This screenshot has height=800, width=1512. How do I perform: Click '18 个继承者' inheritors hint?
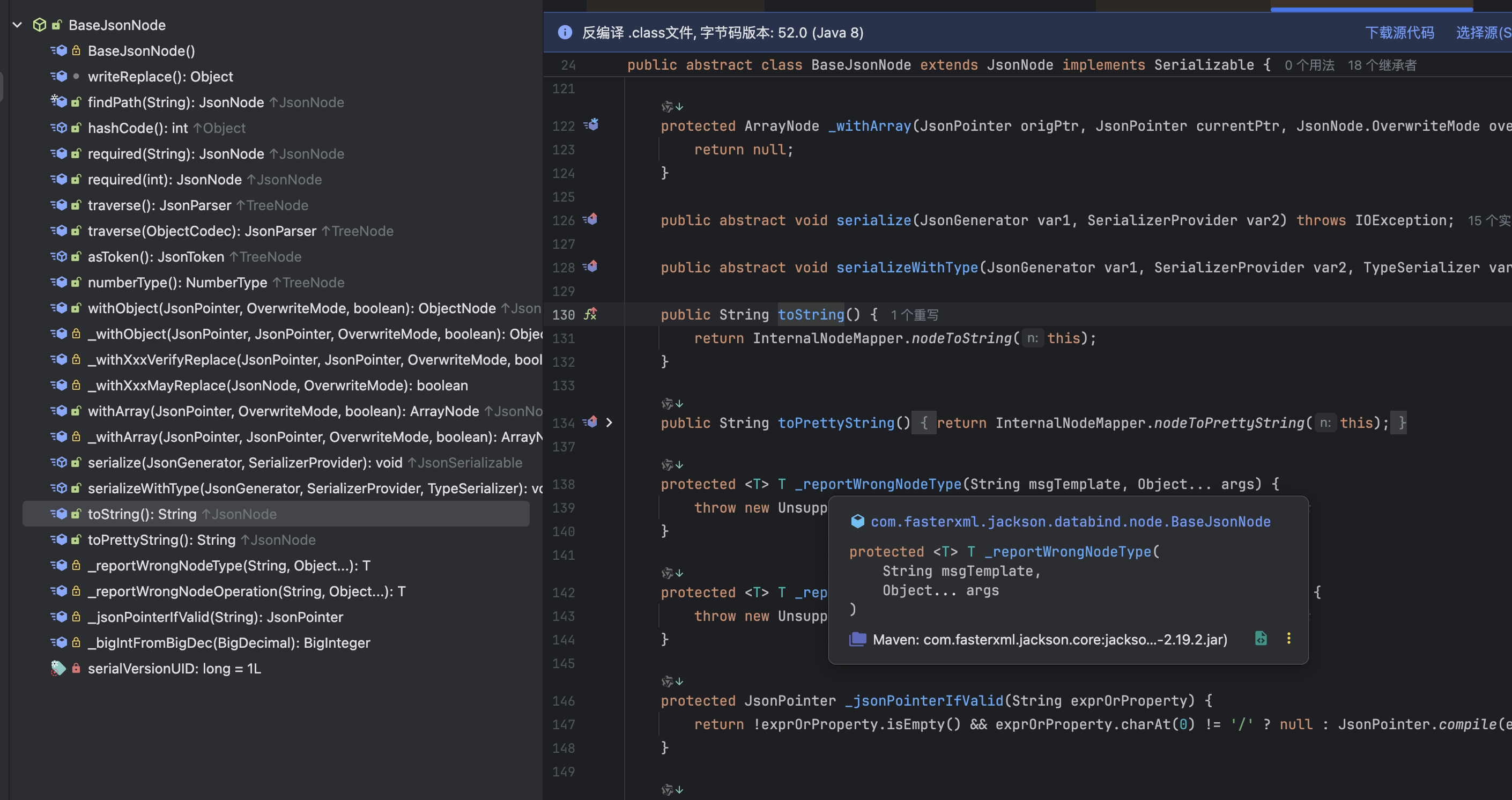[1382, 65]
